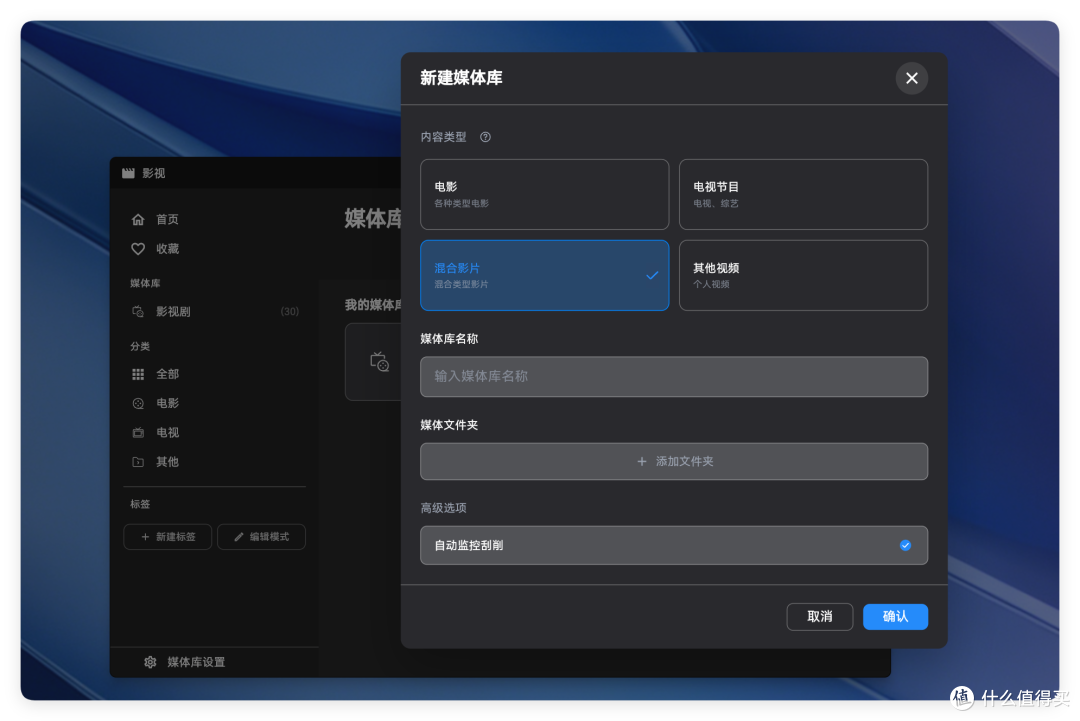Click the 编辑模式 button

[x=261, y=537]
